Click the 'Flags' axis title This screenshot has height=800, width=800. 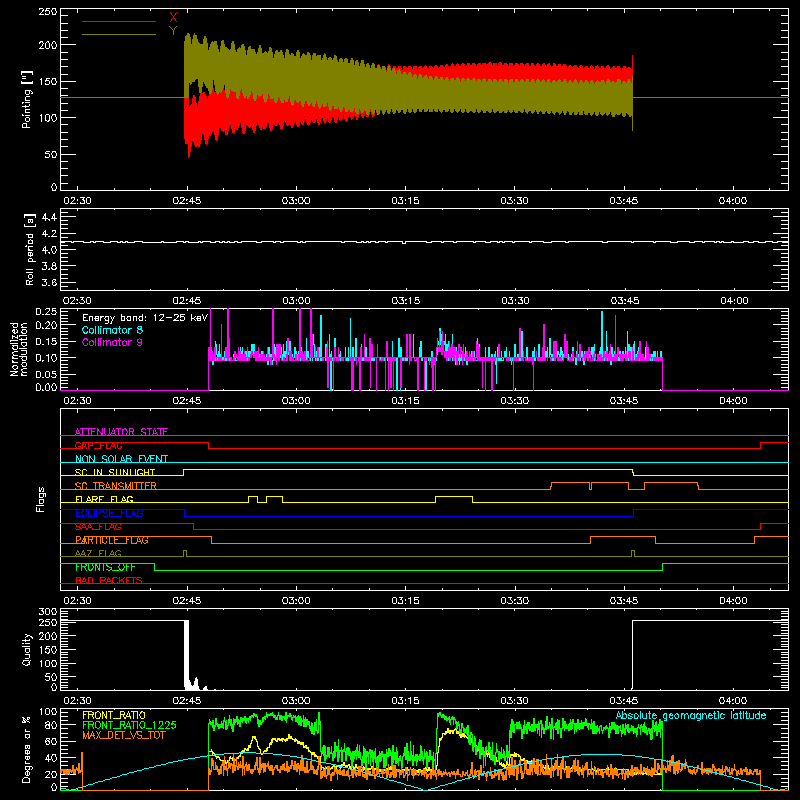[x=41, y=499]
